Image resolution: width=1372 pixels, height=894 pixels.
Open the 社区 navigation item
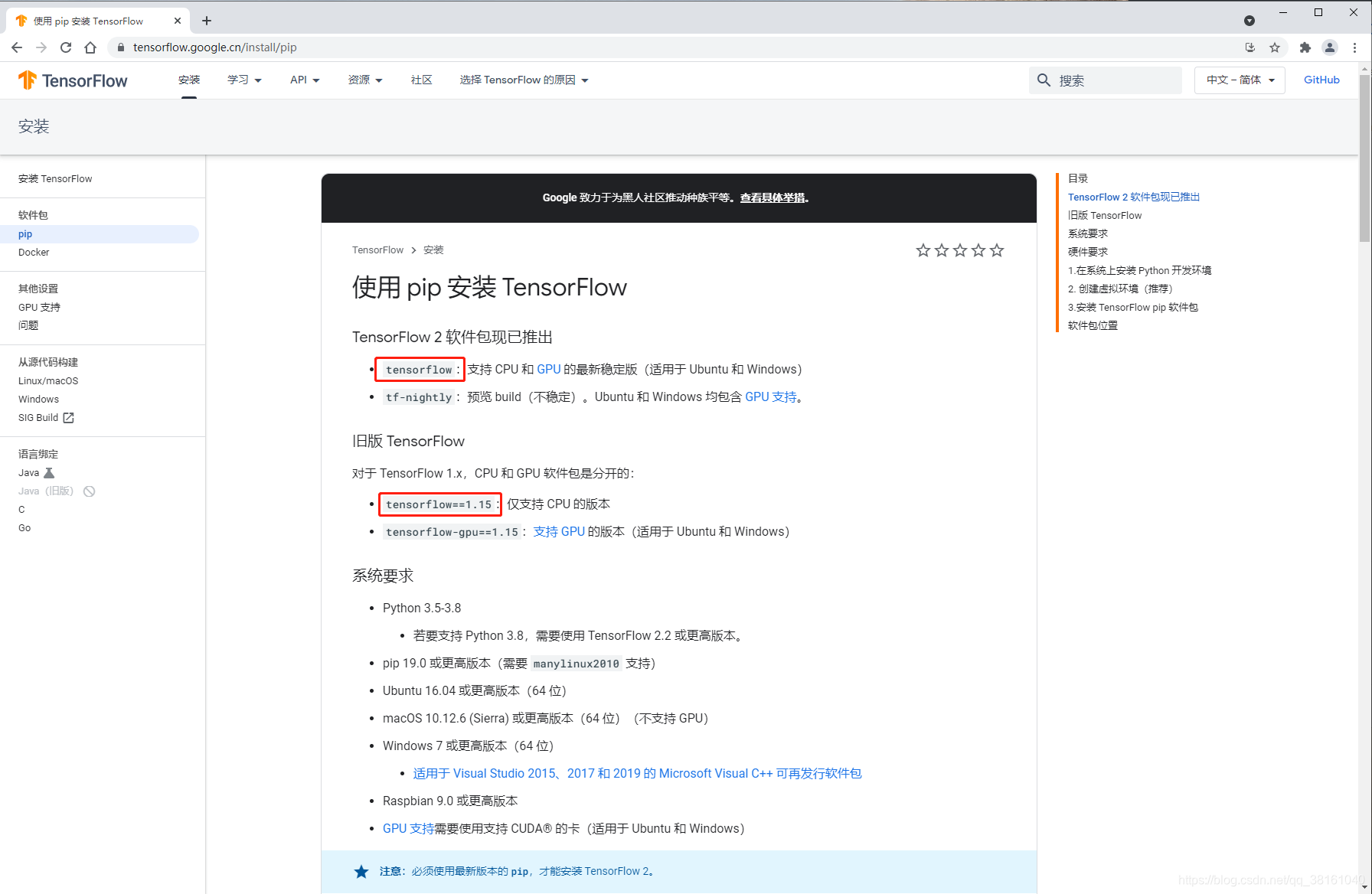[421, 80]
